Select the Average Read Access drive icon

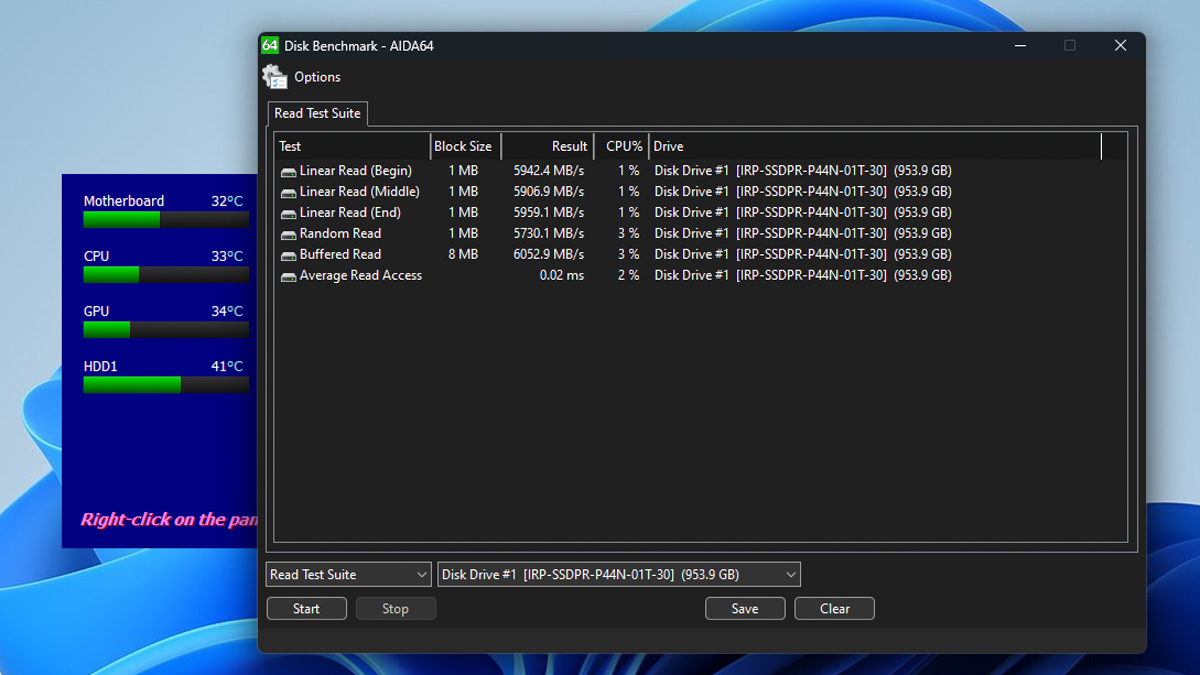click(288, 277)
